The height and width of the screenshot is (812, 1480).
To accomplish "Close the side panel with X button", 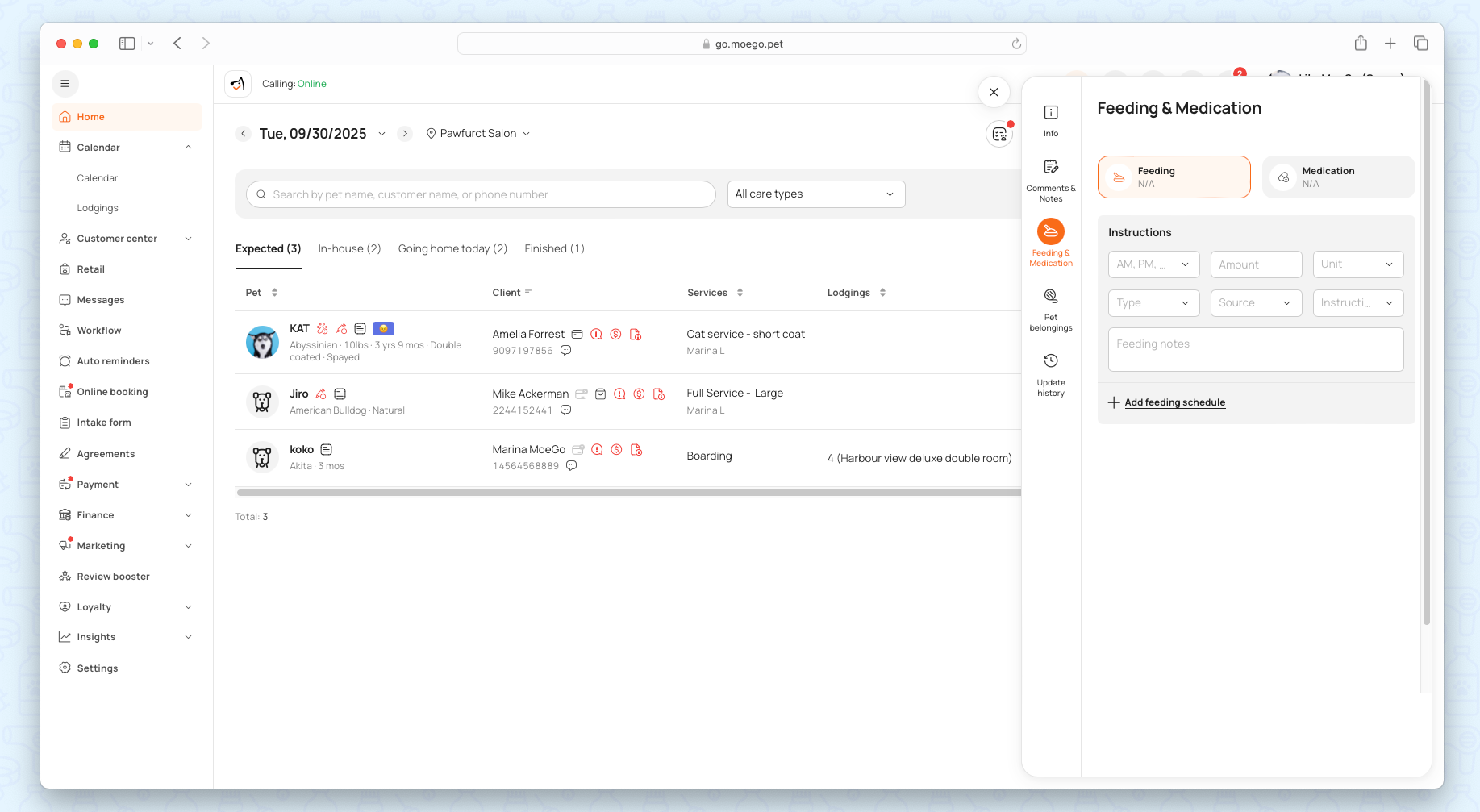I will (x=993, y=92).
